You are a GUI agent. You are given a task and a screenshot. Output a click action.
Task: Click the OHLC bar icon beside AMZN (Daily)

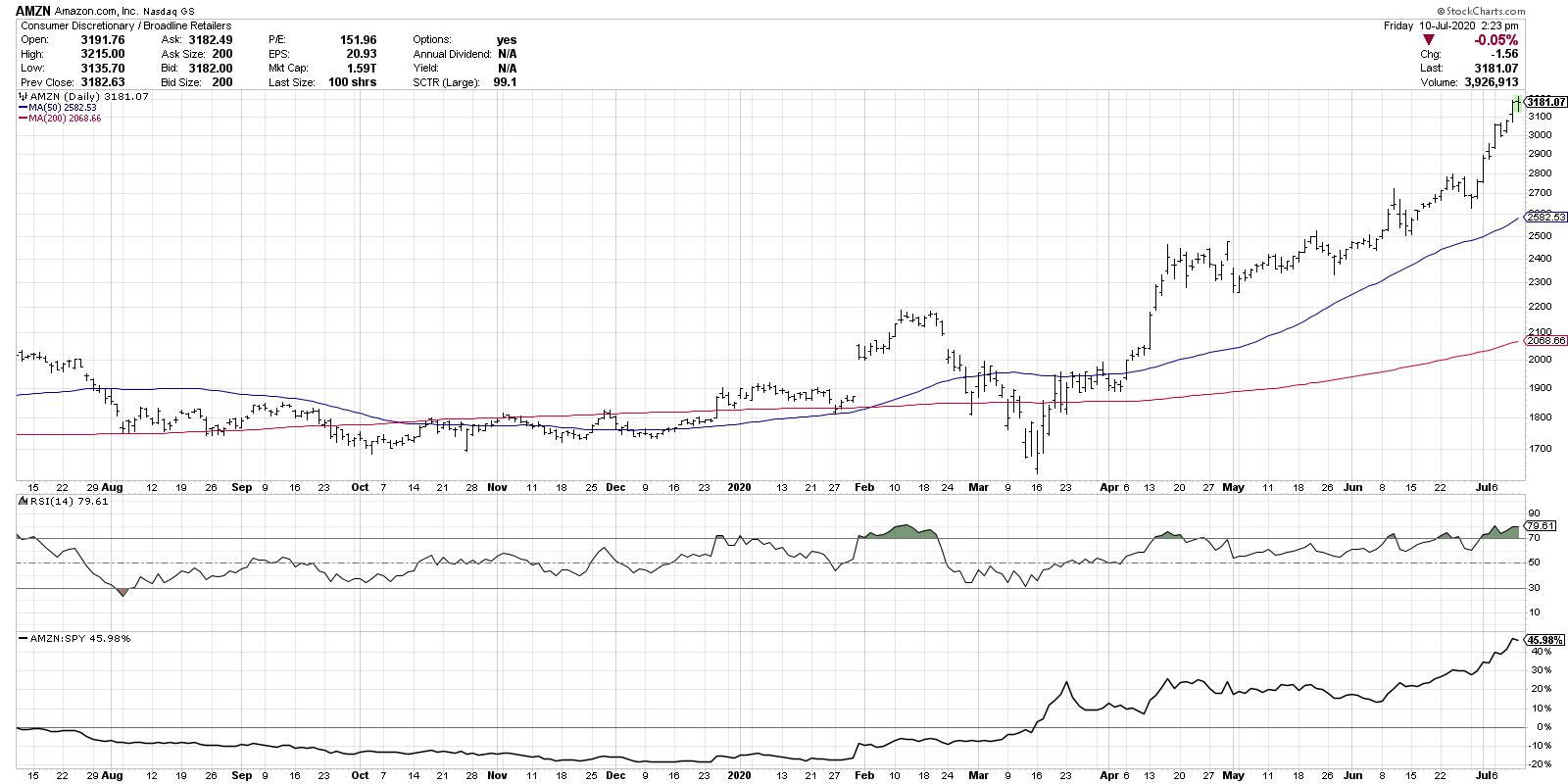(22, 98)
